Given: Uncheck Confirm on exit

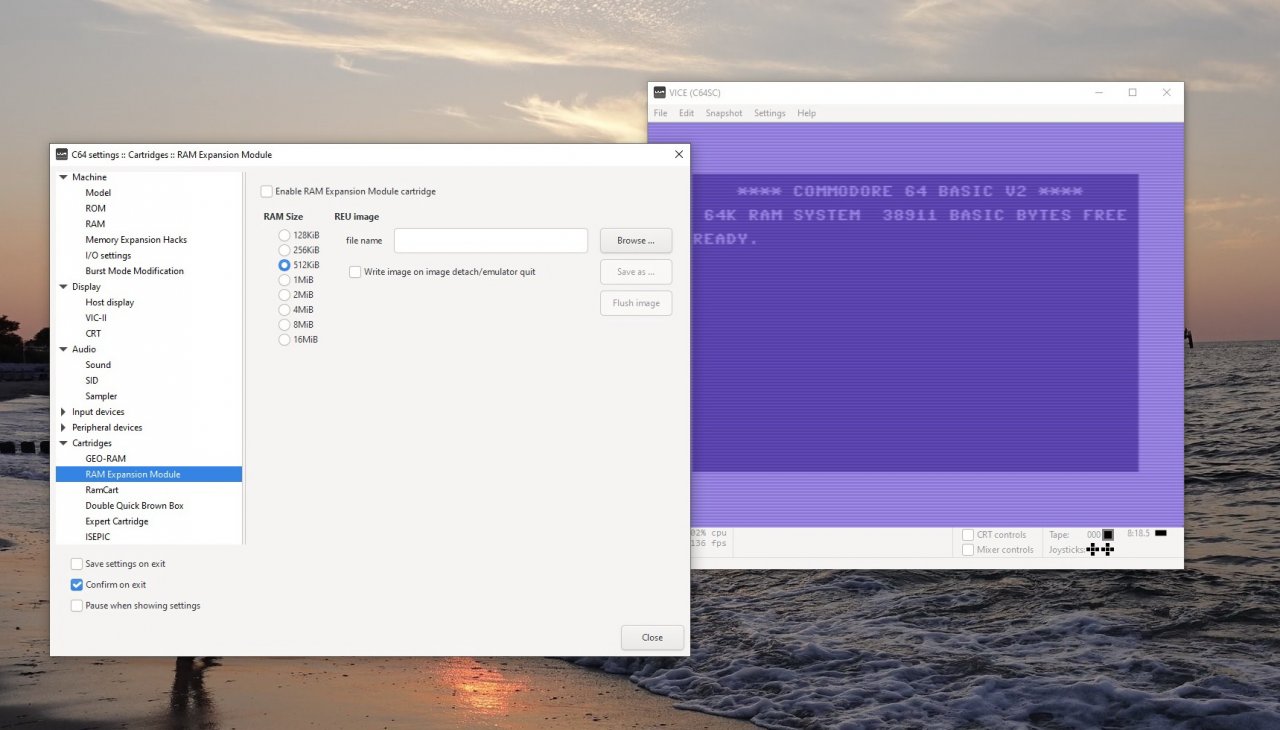Looking at the screenshot, I should point(77,585).
